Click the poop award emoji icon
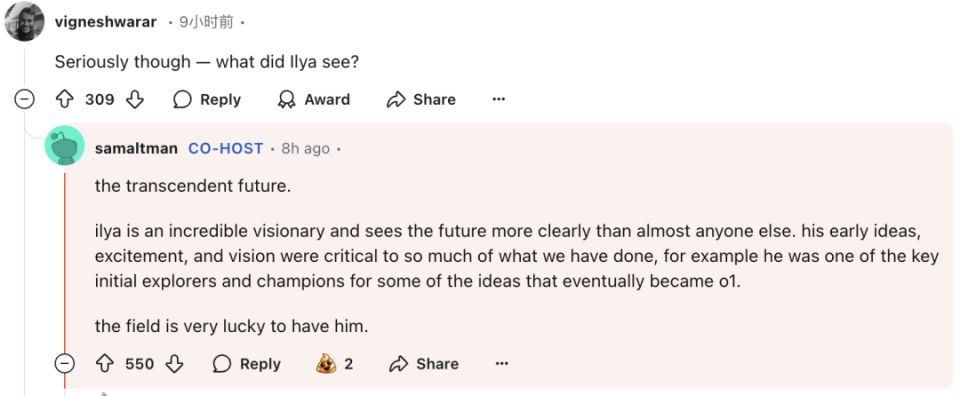The height and width of the screenshot is (396, 960). pos(326,364)
